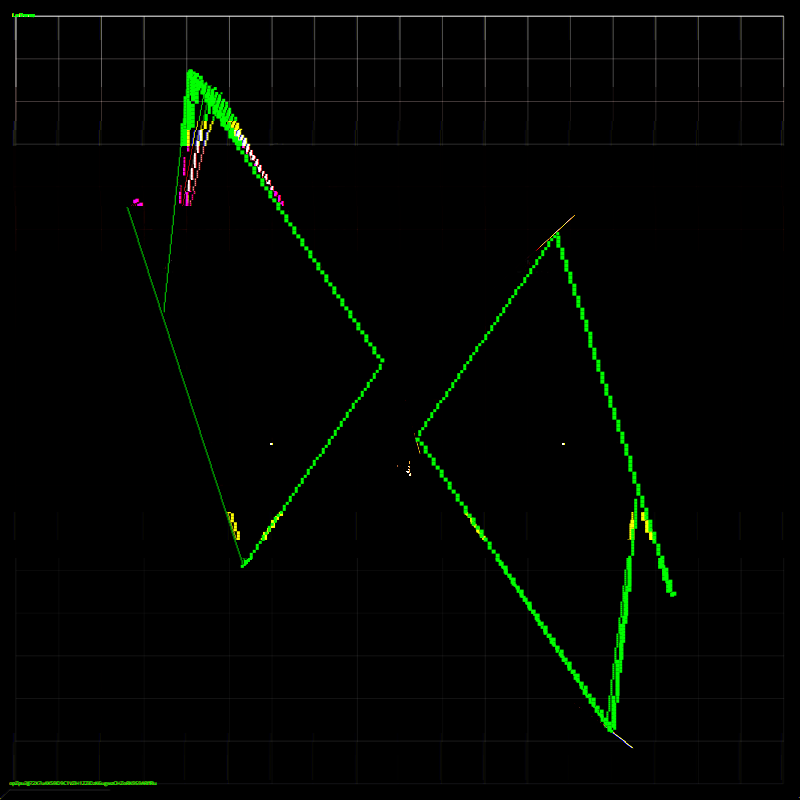
Task: Click the bottom vertex of the left diamond
Action: click(x=243, y=565)
